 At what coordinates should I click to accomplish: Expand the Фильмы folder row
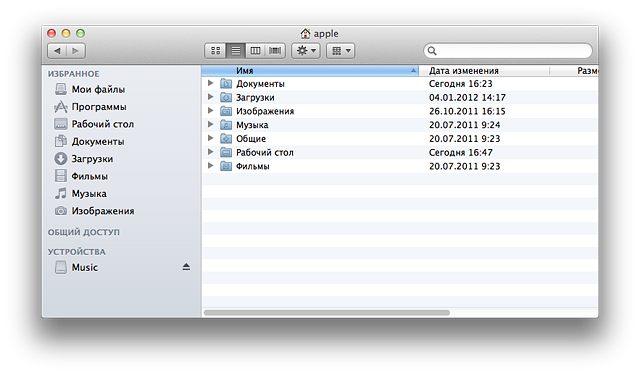coord(210,166)
